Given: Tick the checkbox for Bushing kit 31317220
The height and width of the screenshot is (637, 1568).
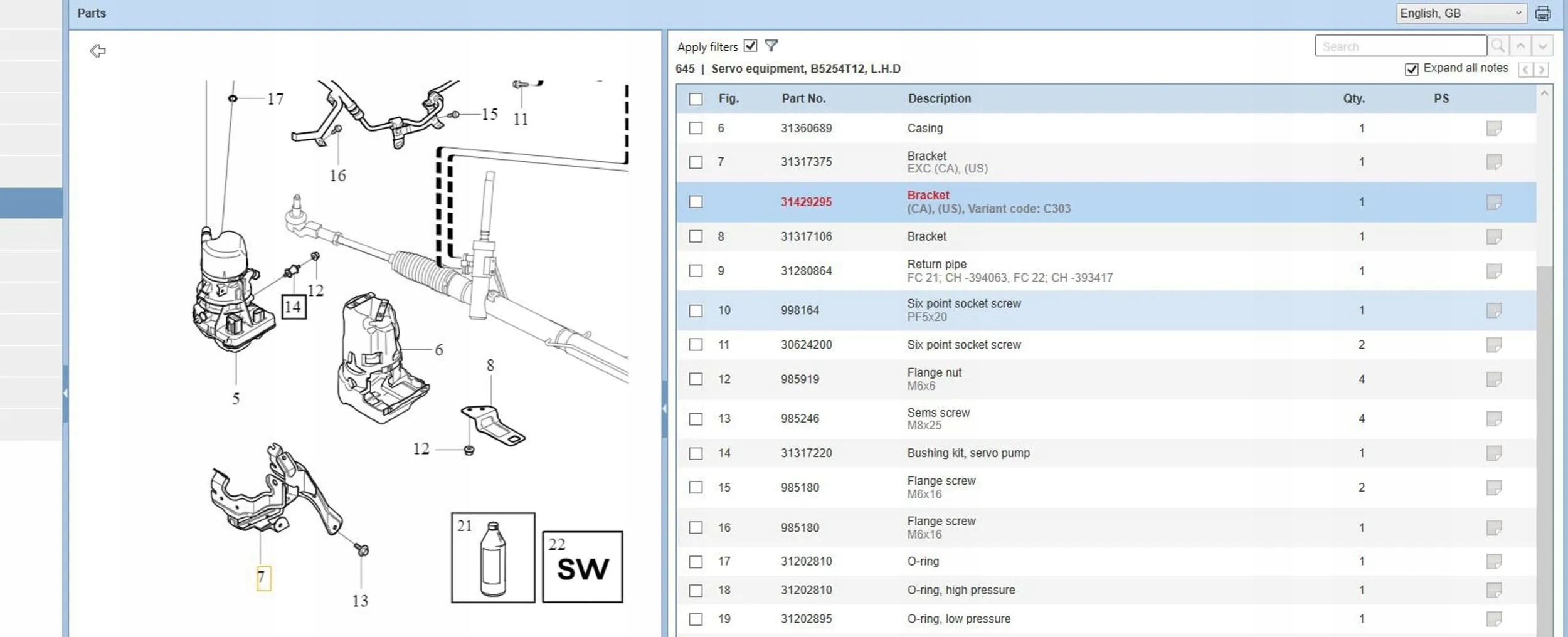Looking at the screenshot, I should pos(696,453).
